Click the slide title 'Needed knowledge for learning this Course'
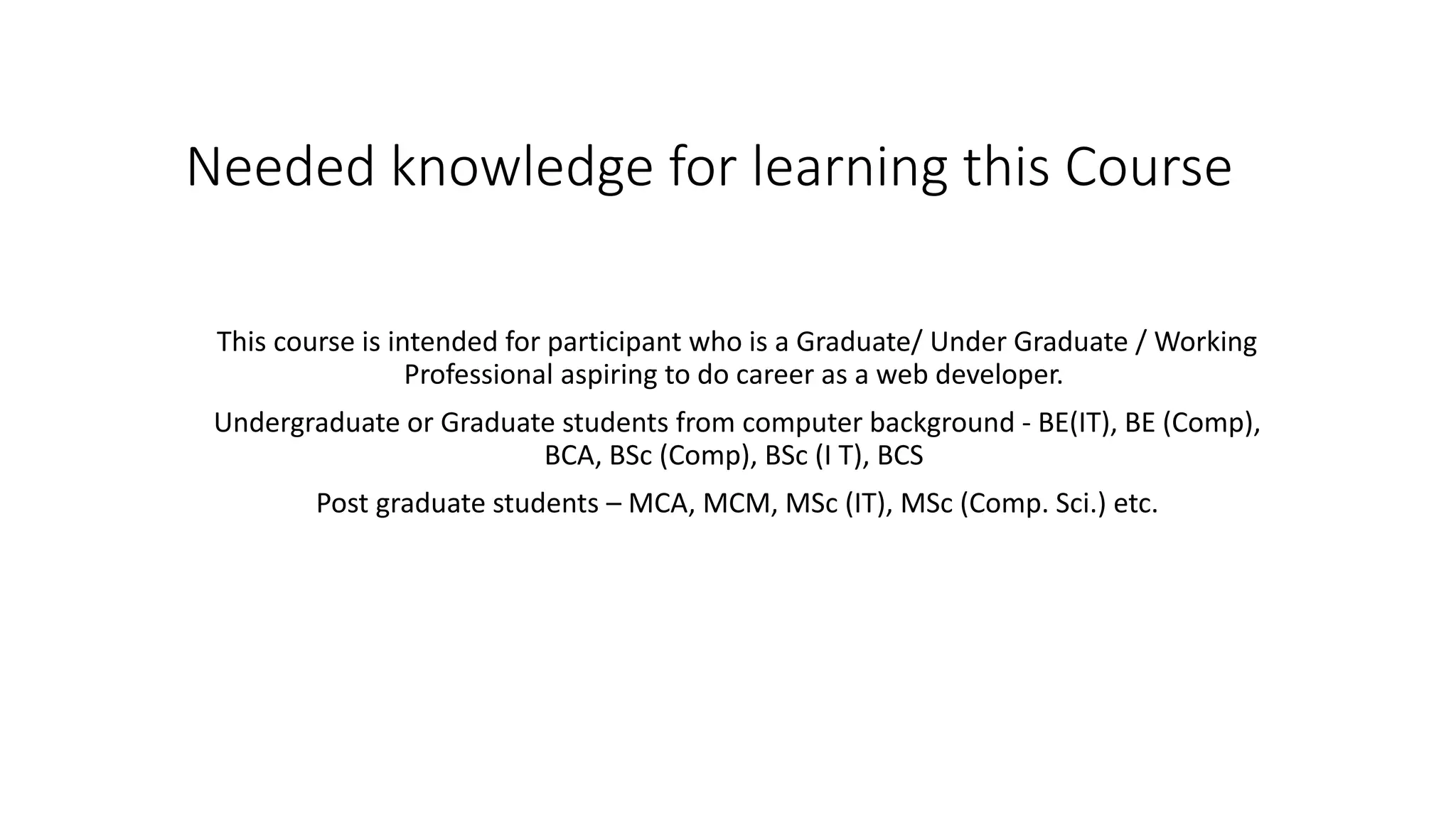The height and width of the screenshot is (819, 1456). [x=708, y=167]
